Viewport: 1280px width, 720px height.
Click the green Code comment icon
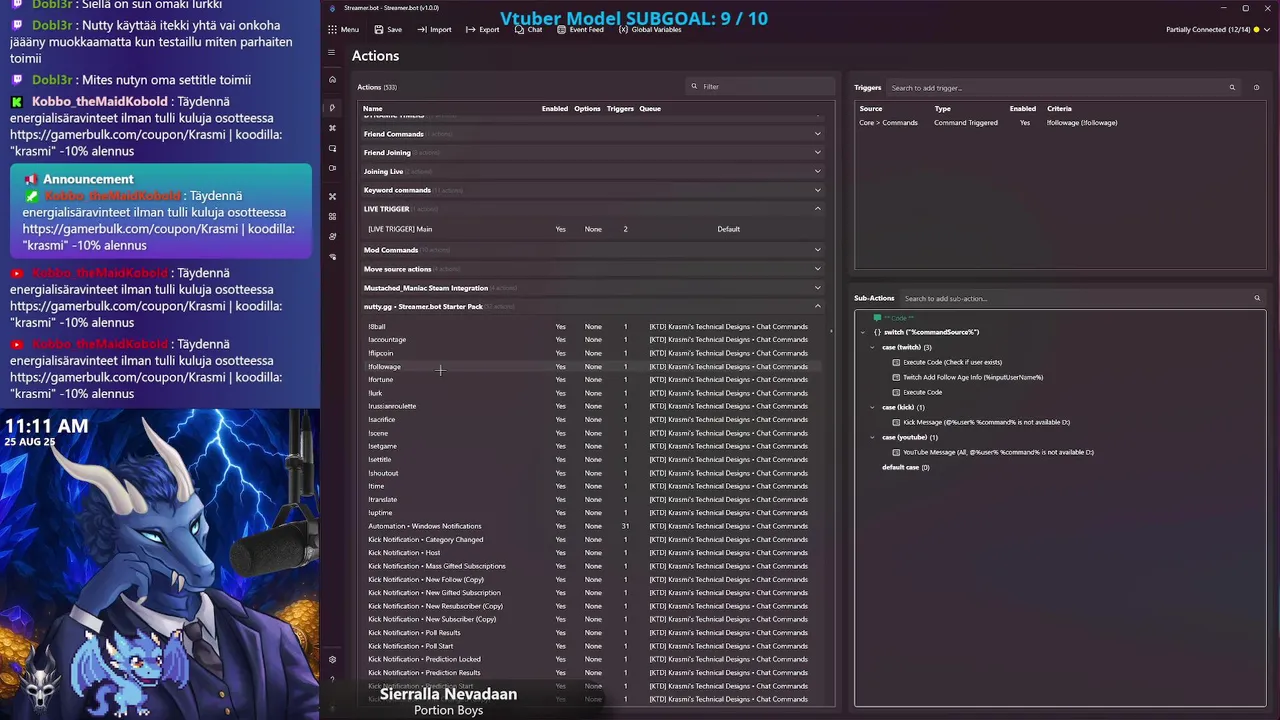[x=877, y=318]
